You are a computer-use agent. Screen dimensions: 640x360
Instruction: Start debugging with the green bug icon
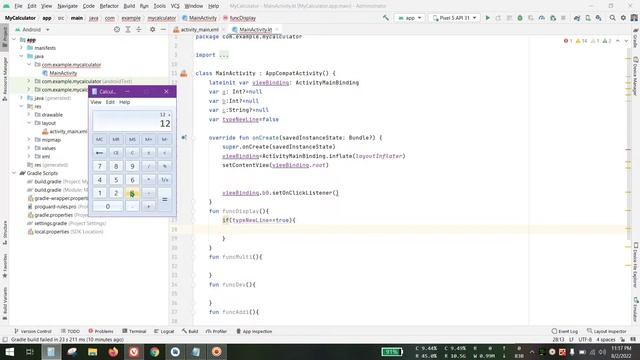point(520,18)
